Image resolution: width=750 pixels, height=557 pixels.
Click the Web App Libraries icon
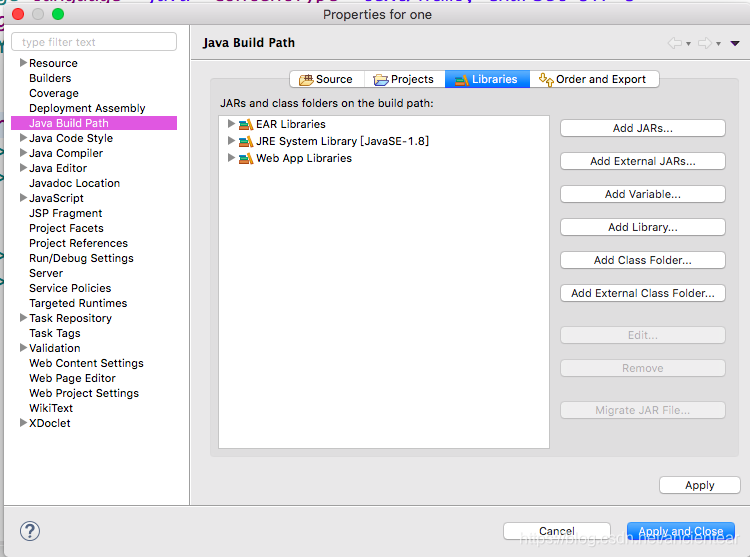246,158
